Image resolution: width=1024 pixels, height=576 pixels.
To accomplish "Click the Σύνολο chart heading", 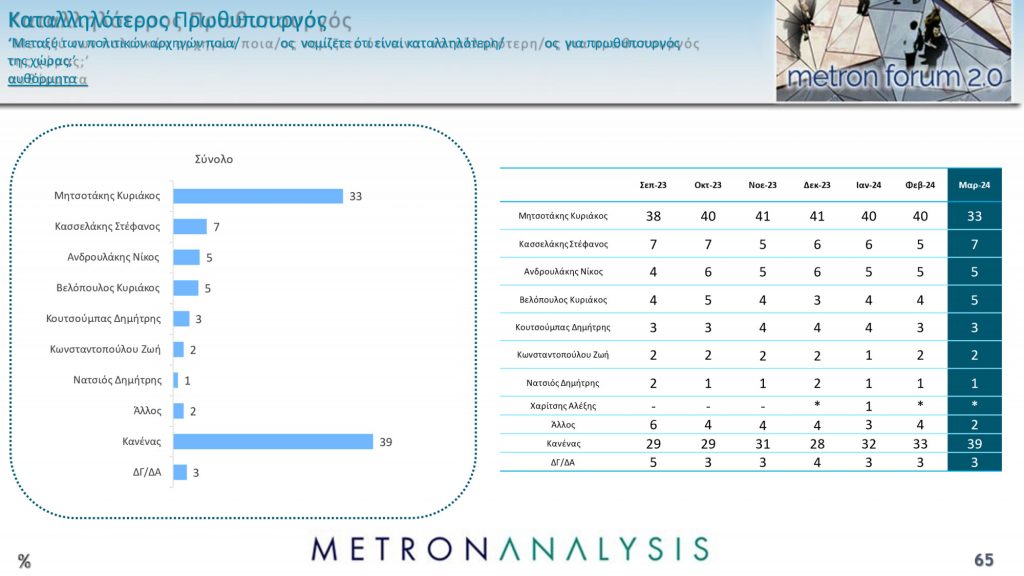I will [213, 159].
